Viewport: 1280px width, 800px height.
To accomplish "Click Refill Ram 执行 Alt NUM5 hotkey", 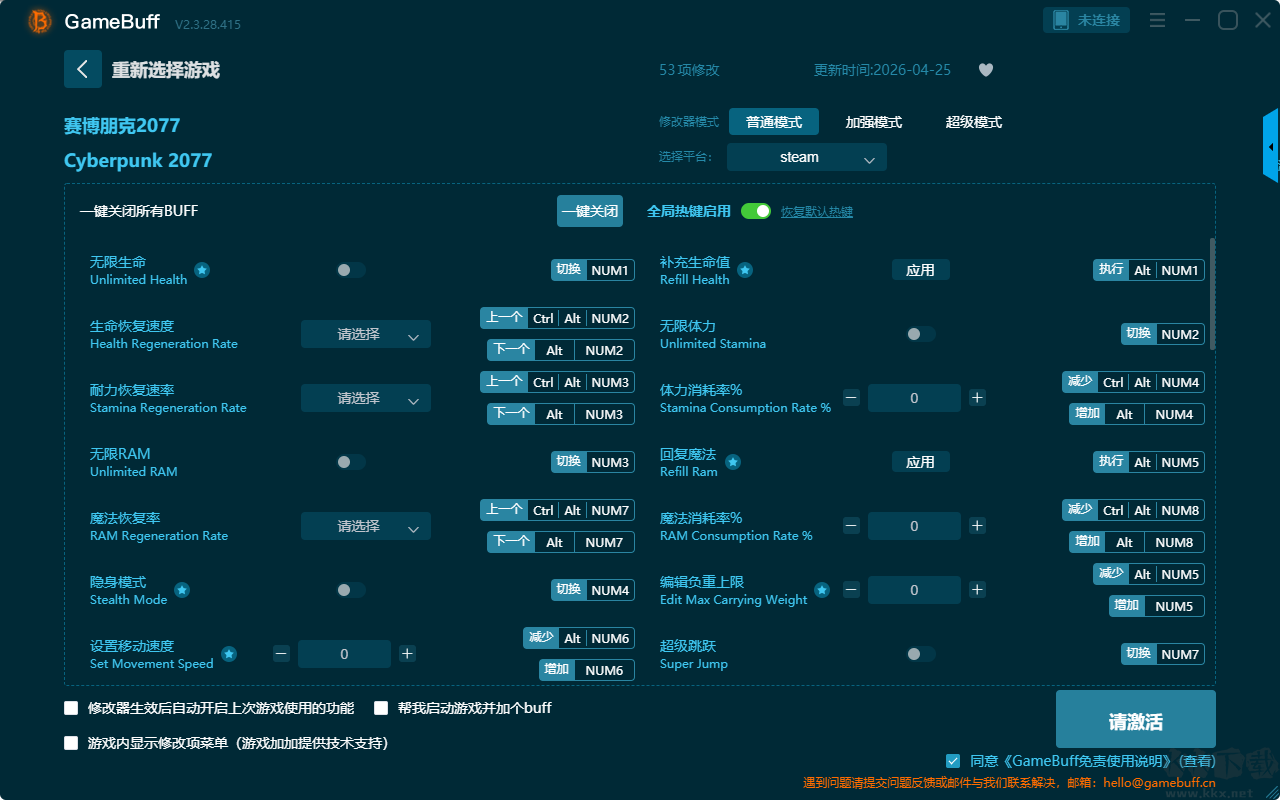I will (1149, 462).
